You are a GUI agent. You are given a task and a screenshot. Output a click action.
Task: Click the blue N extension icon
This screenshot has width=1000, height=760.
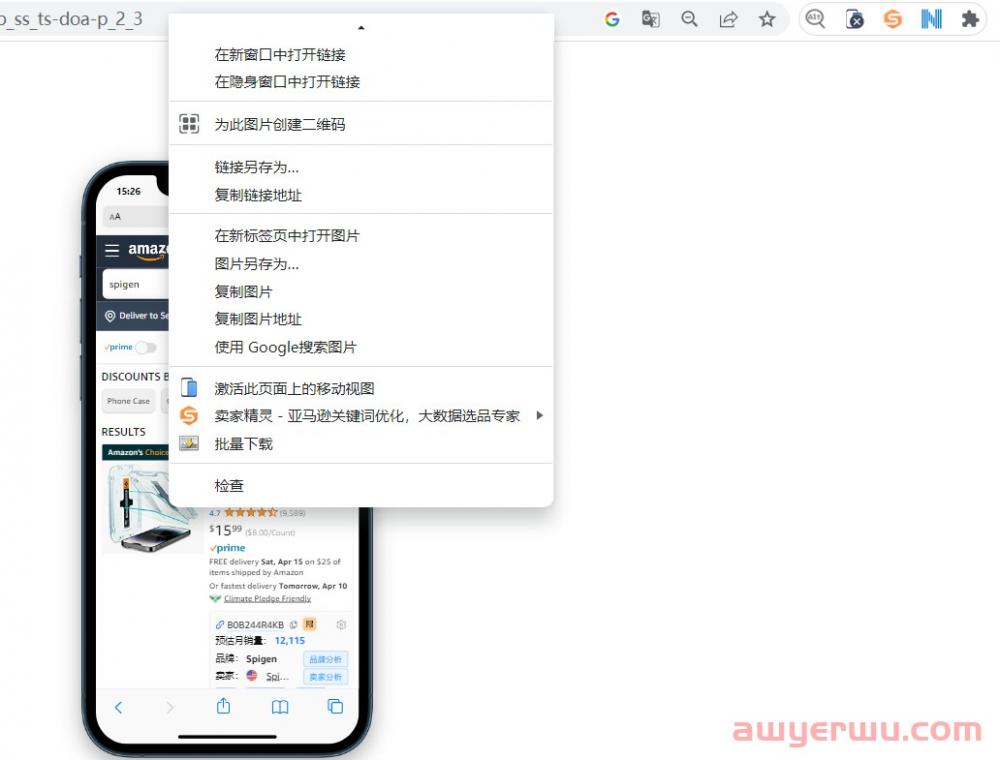tap(931, 19)
